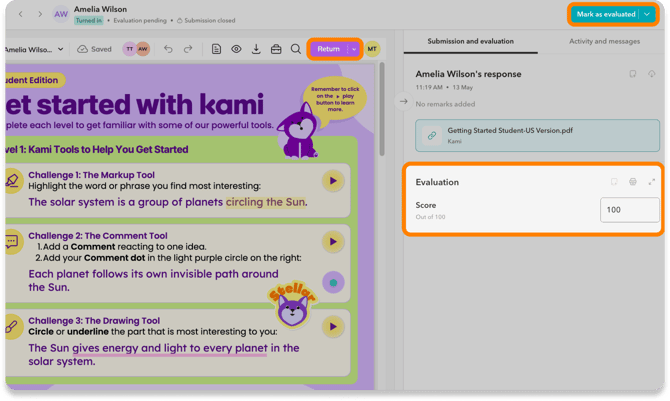Open the Amelia Wilson document name dropdown

[x=60, y=49]
